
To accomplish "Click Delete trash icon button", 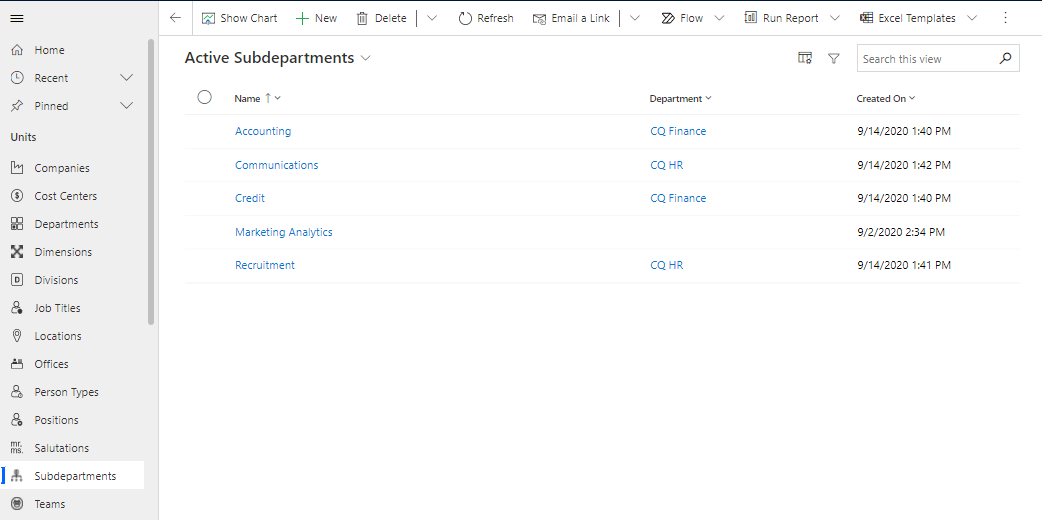I will [381, 18].
